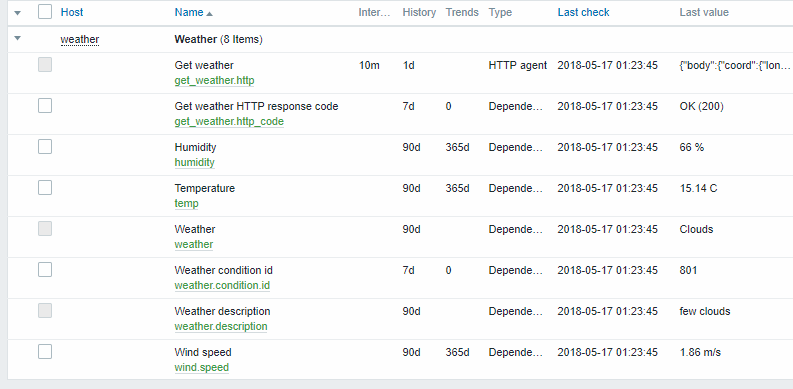Collapse all groups with header arrow
Image resolution: width=793 pixels, height=389 pixels.
click(x=18, y=13)
